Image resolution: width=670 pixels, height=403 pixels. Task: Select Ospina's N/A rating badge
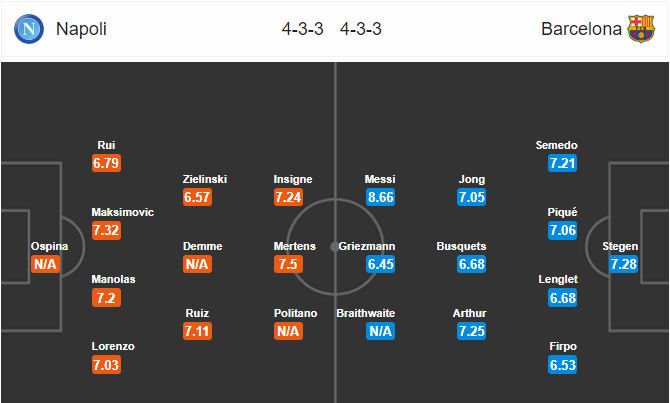(45, 264)
